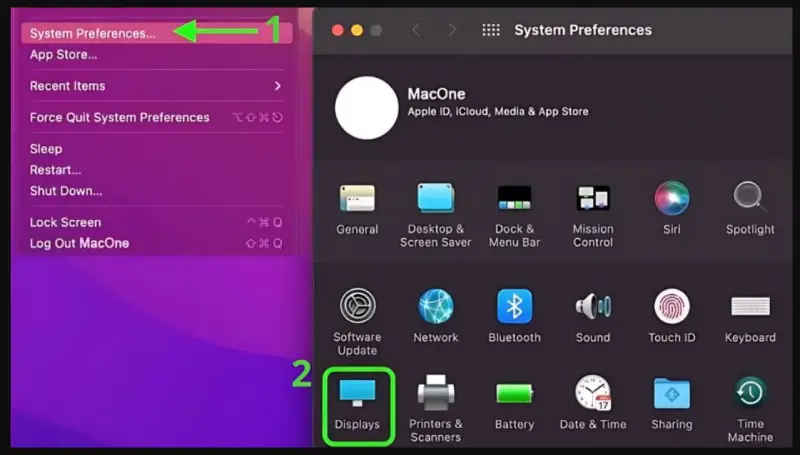Open Date & Time preferences

click(593, 403)
